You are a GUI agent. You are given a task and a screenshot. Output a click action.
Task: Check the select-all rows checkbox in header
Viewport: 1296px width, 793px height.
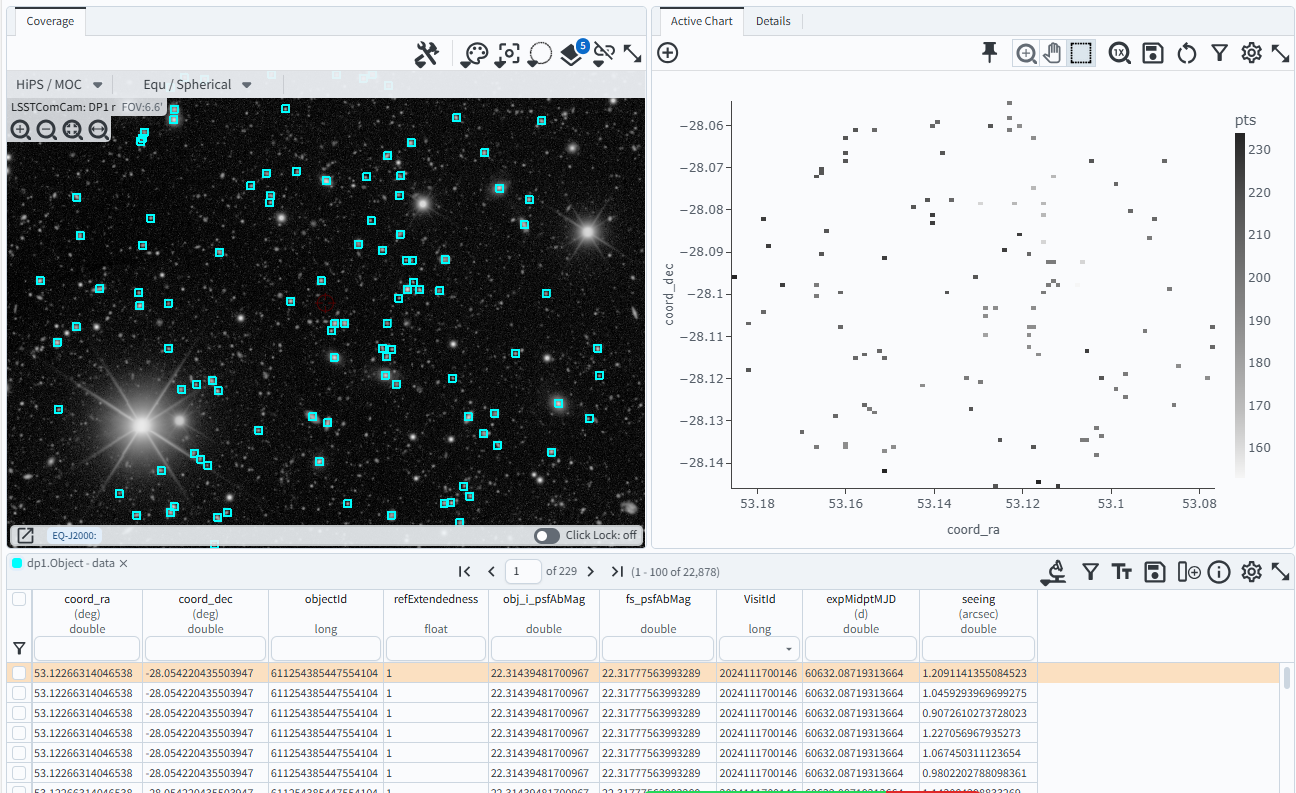pos(19,600)
